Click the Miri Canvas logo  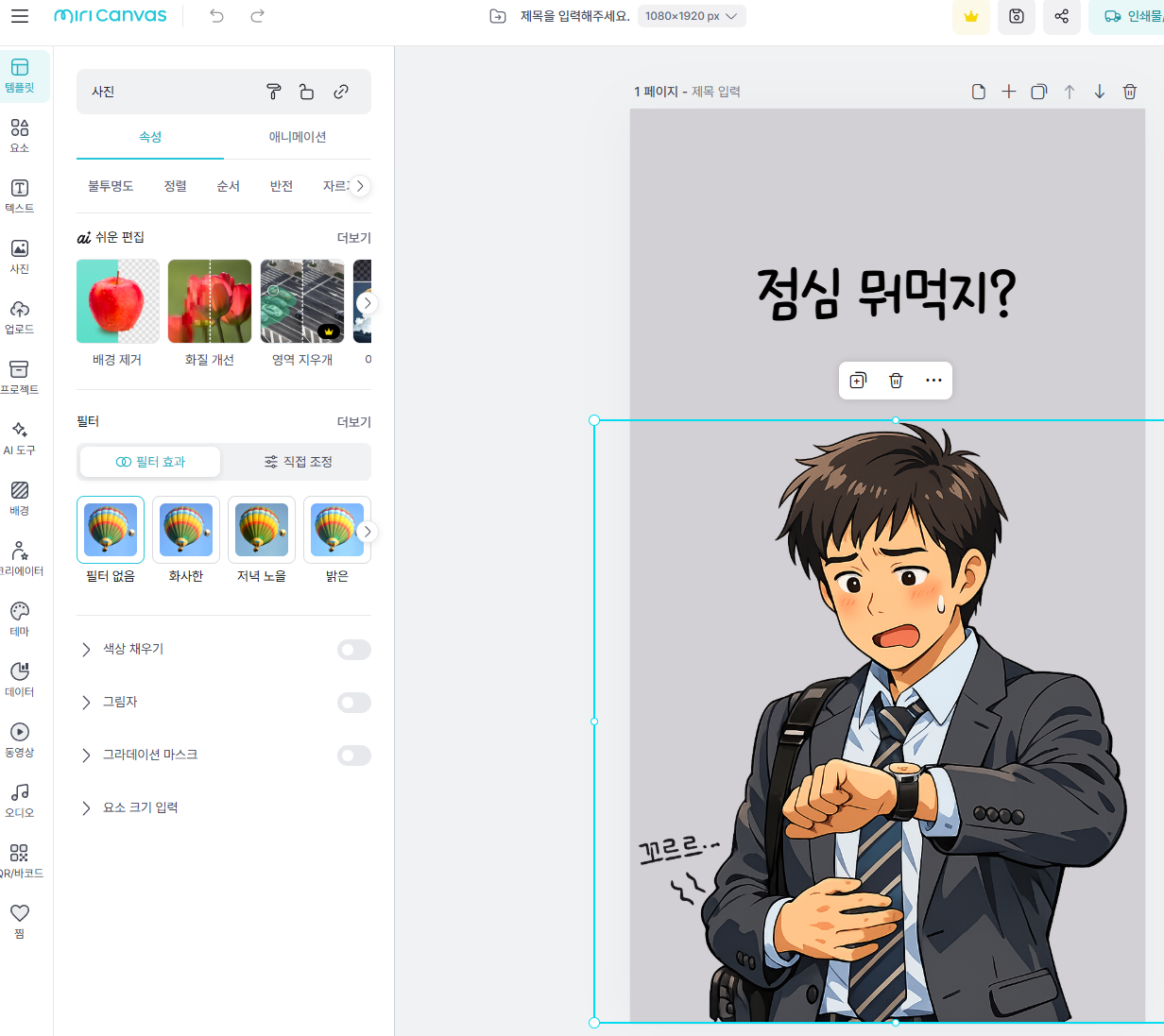(111, 16)
